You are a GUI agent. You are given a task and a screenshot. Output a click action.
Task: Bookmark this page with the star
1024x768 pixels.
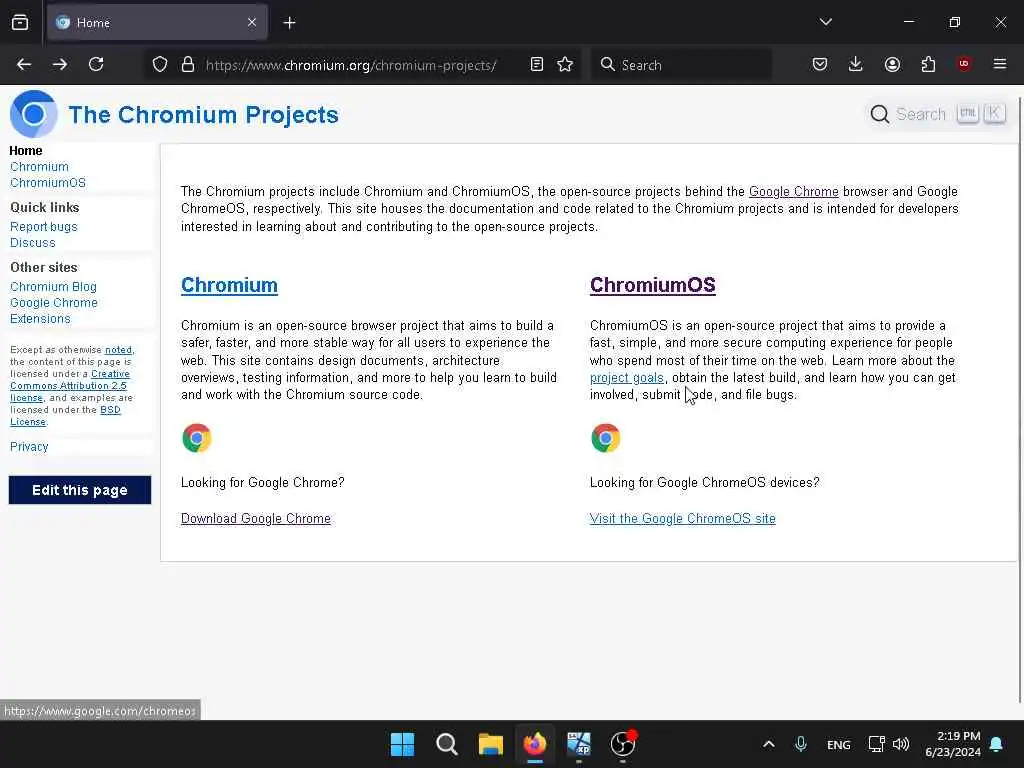tap(566, 64)
